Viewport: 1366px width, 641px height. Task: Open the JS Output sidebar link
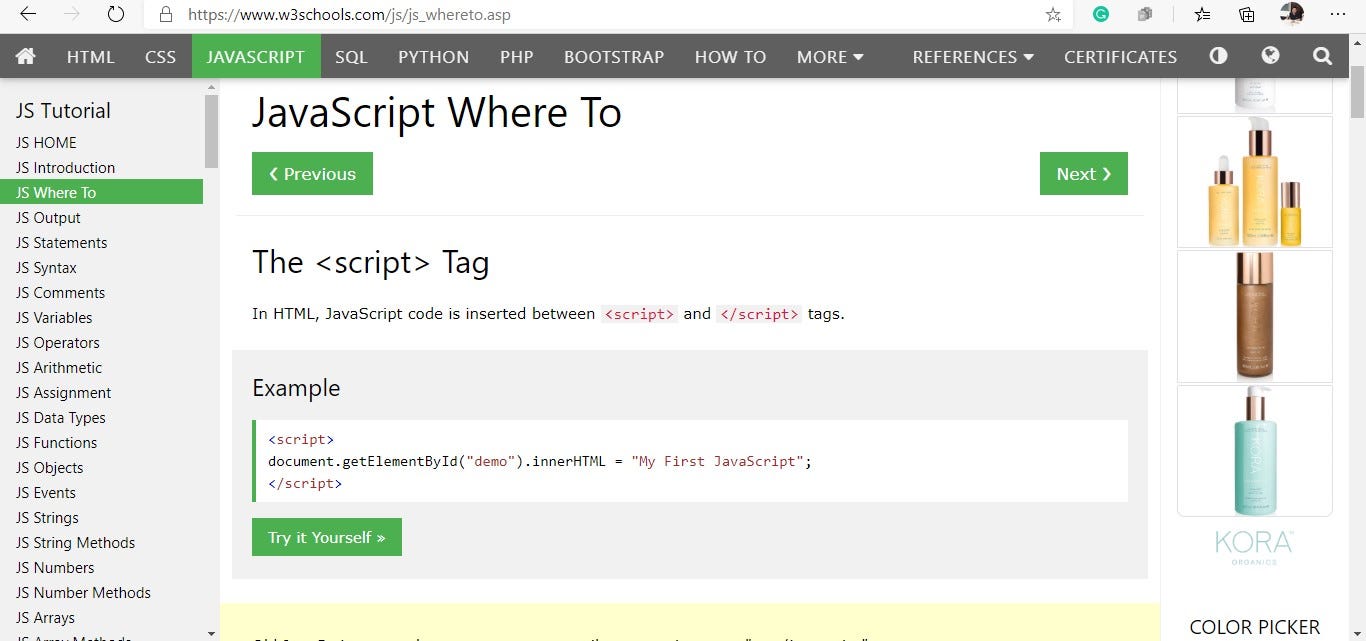click(47, 217)
